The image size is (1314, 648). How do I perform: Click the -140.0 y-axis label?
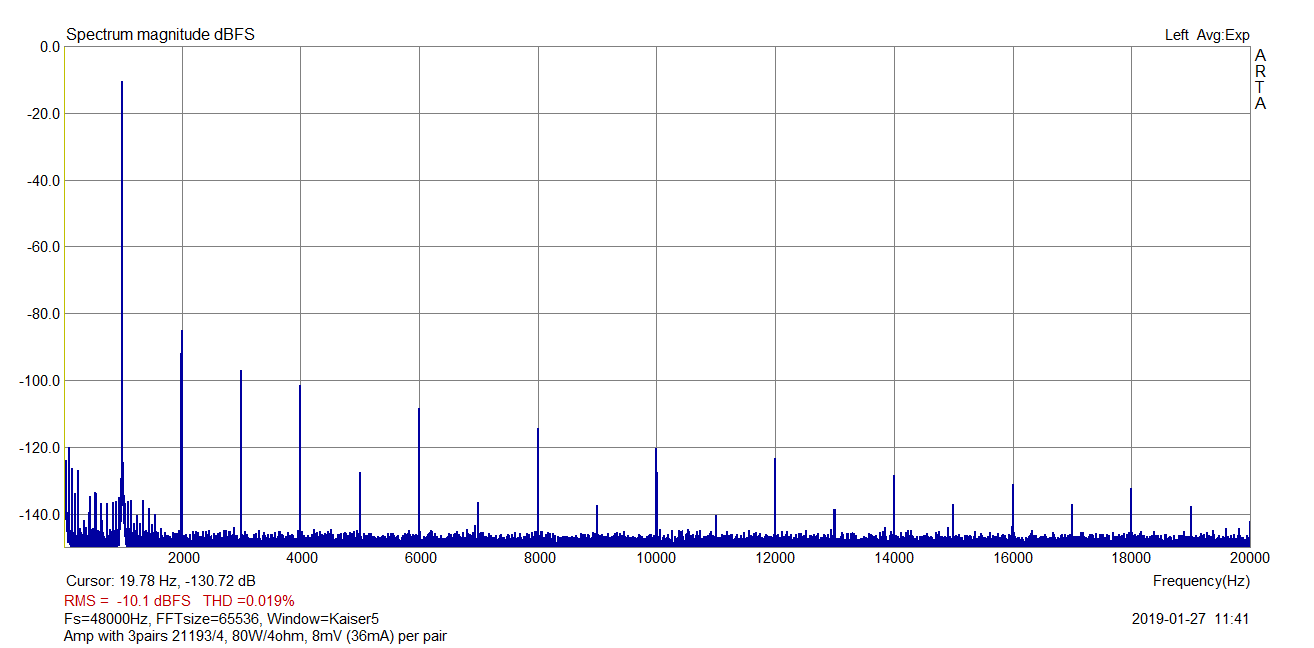[40, 515]
